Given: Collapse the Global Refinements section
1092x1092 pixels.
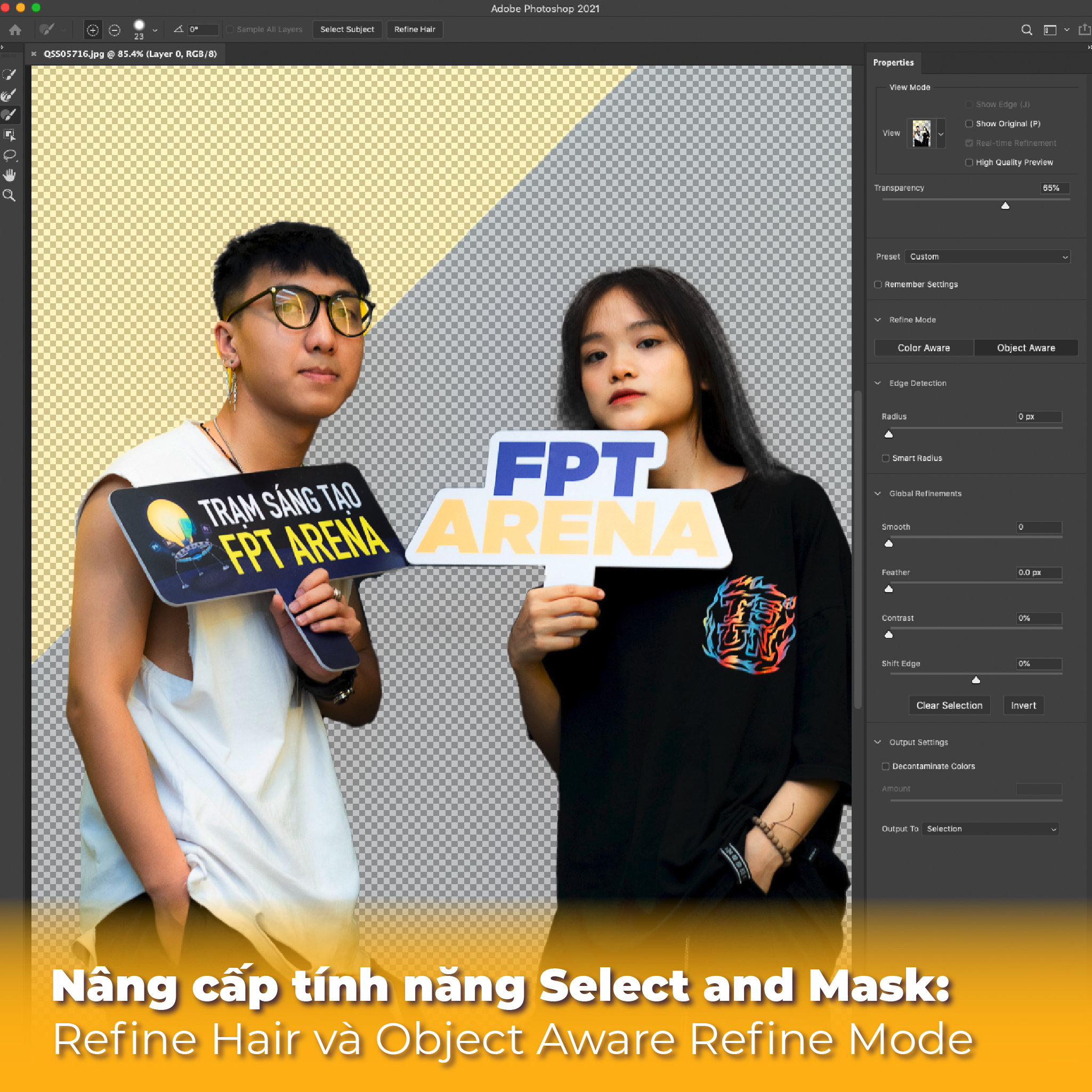Looking at the screenshot, I should pyautogui.click(x=878, y=494).
